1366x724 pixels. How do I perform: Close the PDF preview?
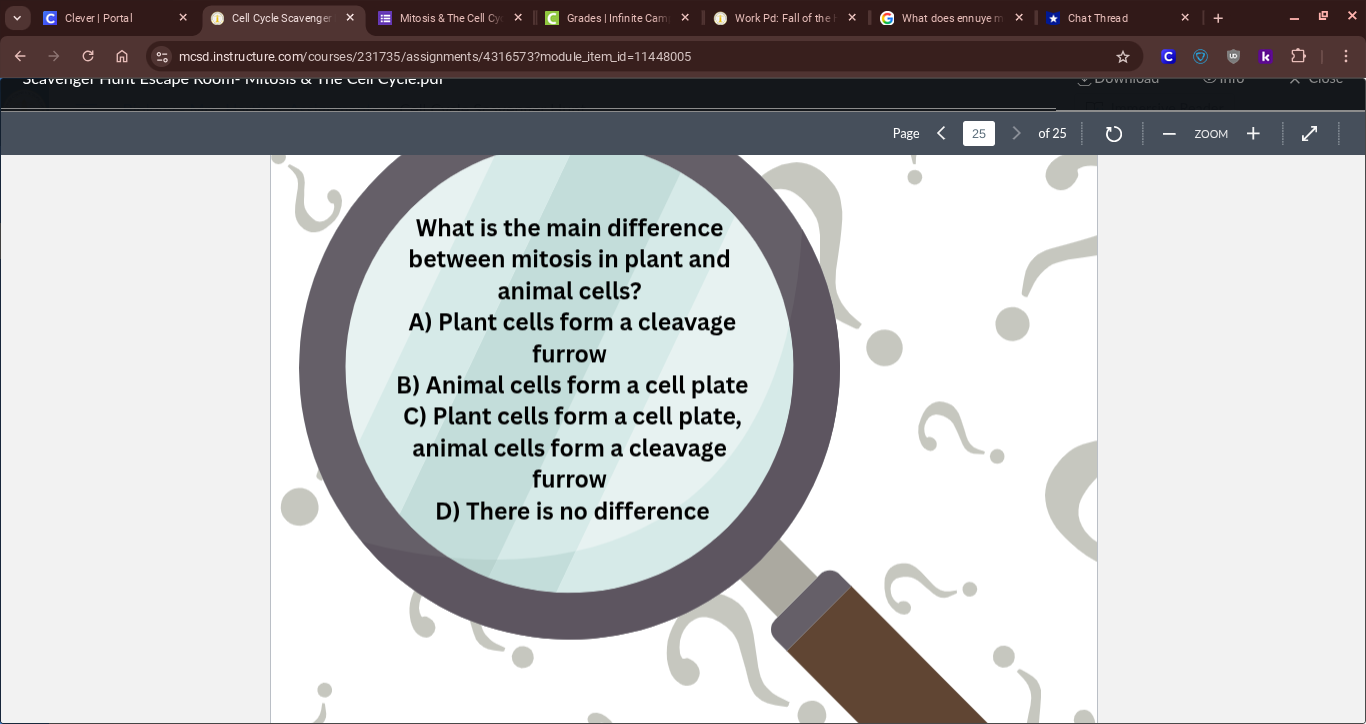1315,78
